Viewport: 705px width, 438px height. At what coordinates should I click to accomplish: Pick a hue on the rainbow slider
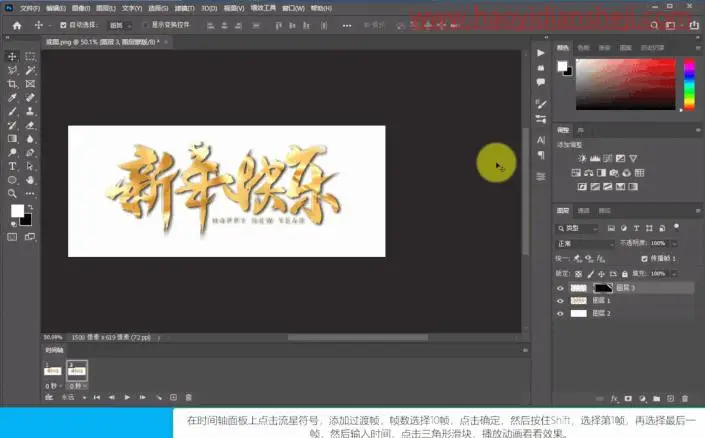click(689, 84)
